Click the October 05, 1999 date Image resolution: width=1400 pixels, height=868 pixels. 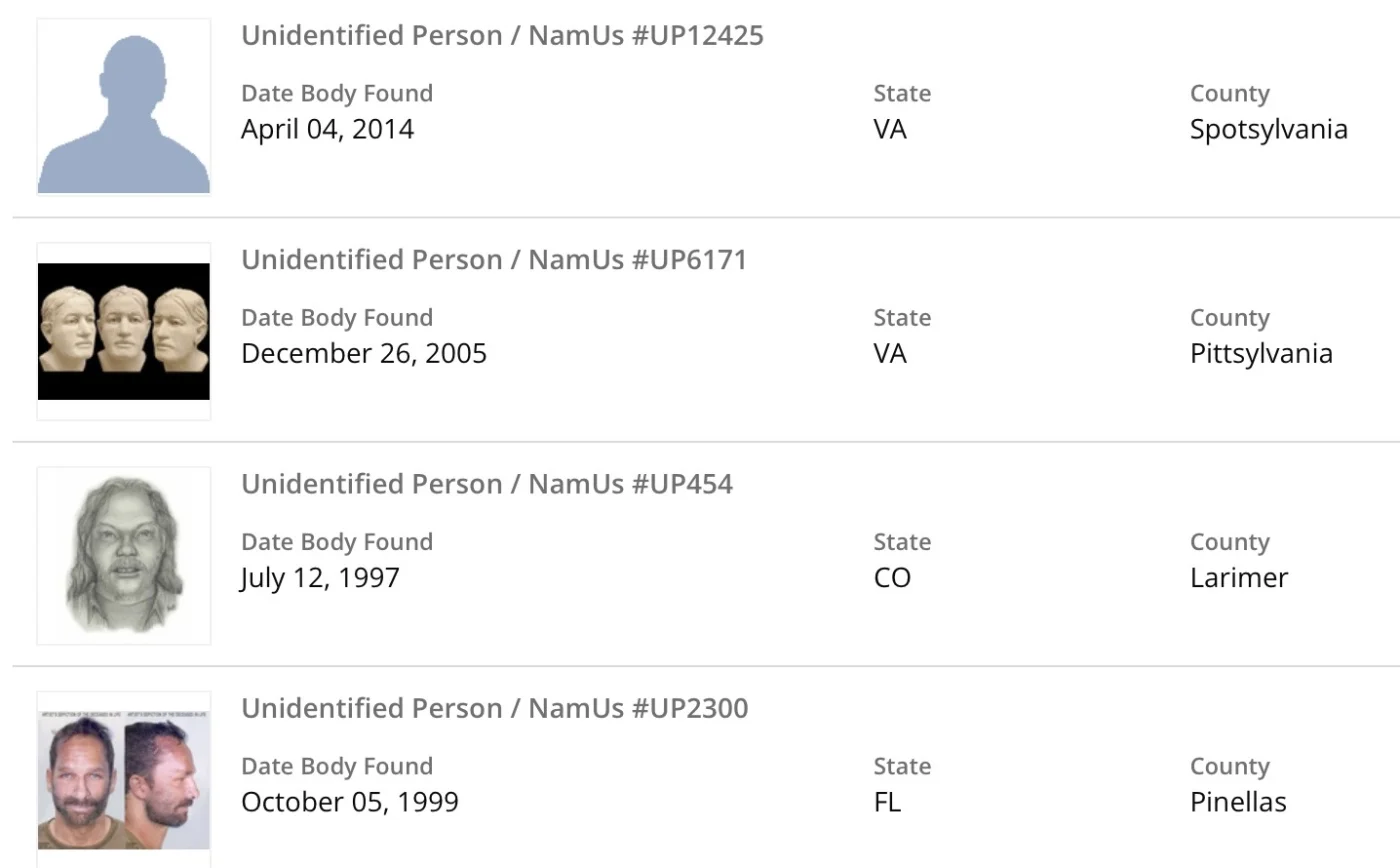(x=350, y=801)
